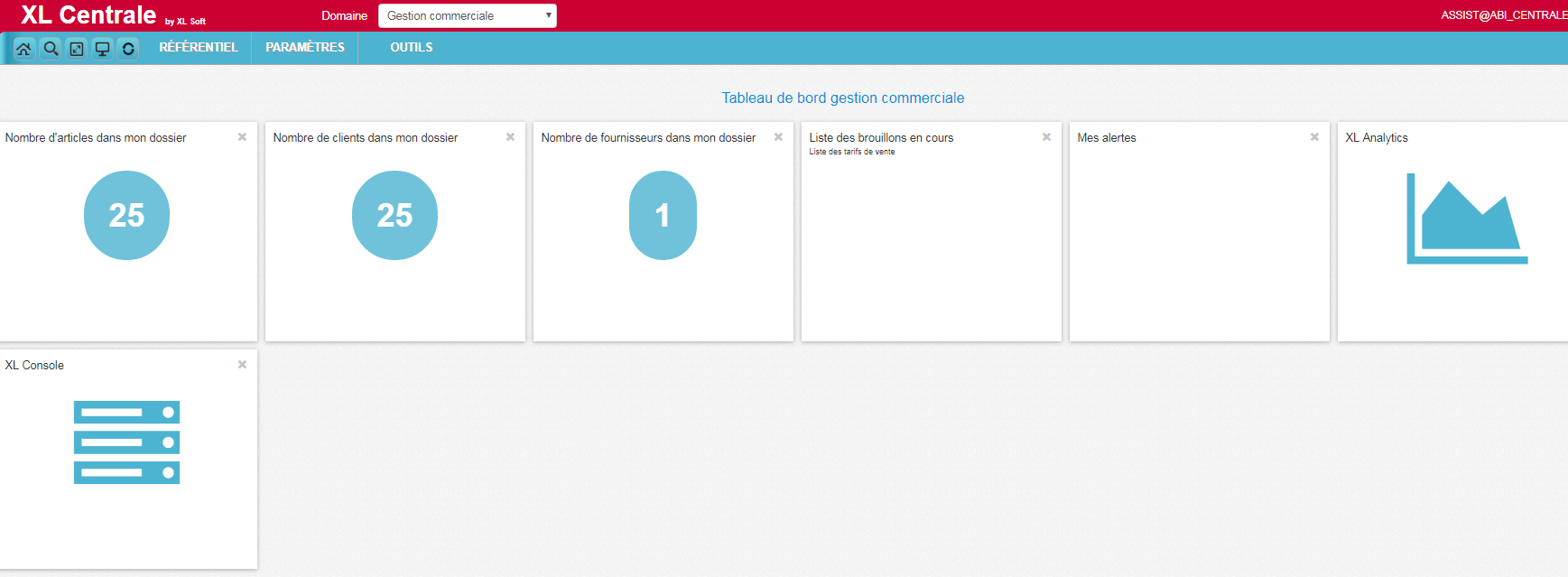The image size is (1568, 577).
Task: Refresh the dashboard with the reload icon
Action: tap(128, 49)
